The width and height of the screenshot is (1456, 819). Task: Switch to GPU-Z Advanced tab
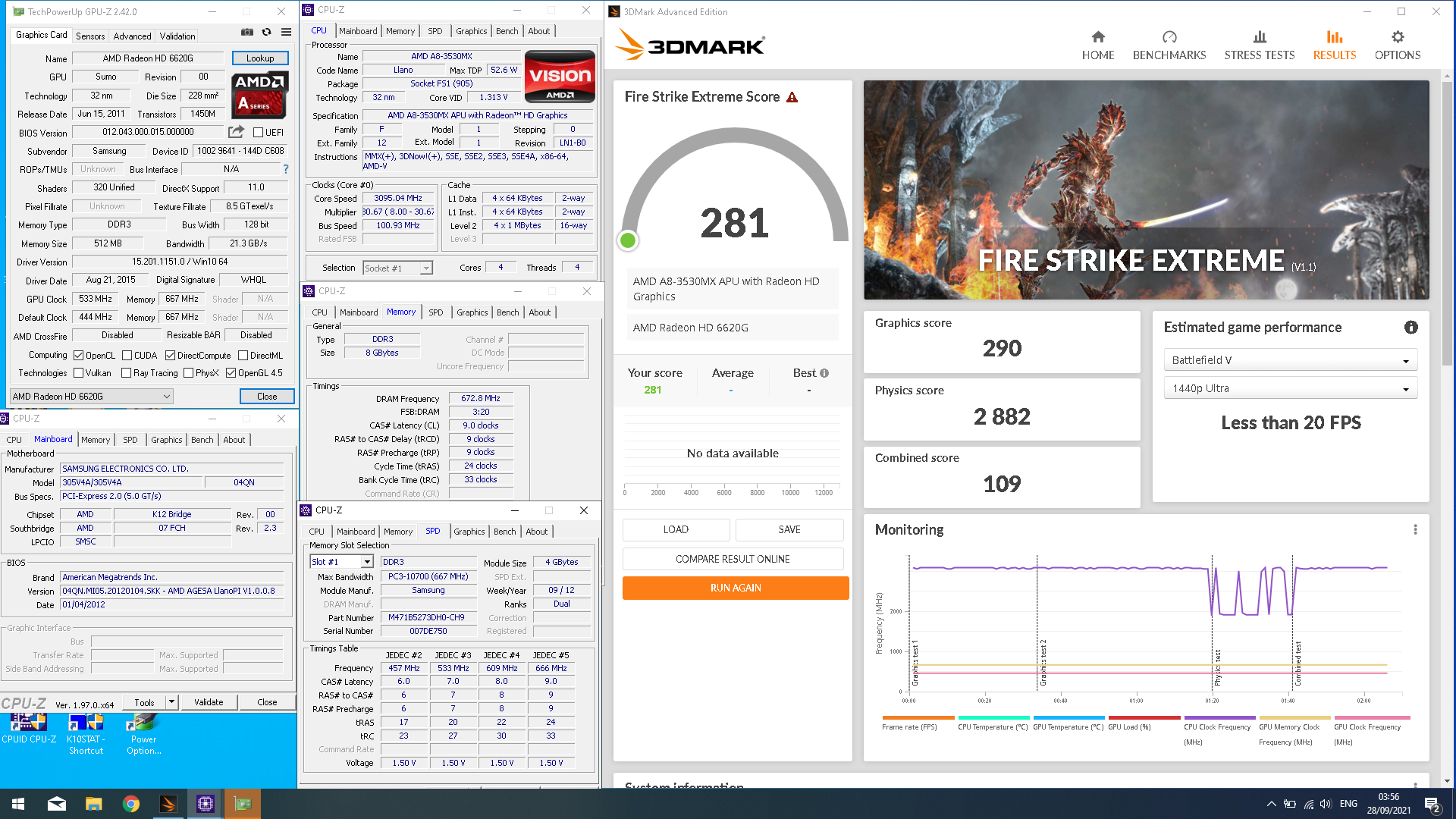pos(132,36)
